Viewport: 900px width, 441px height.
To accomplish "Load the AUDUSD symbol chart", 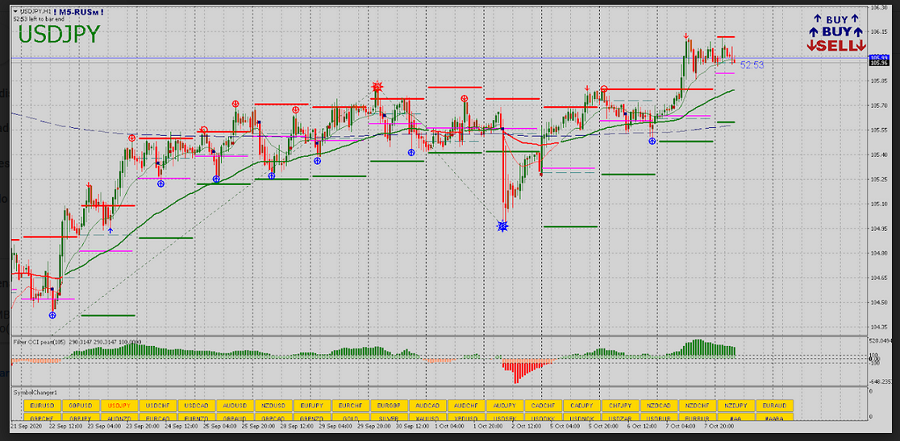I will [234, 407].
